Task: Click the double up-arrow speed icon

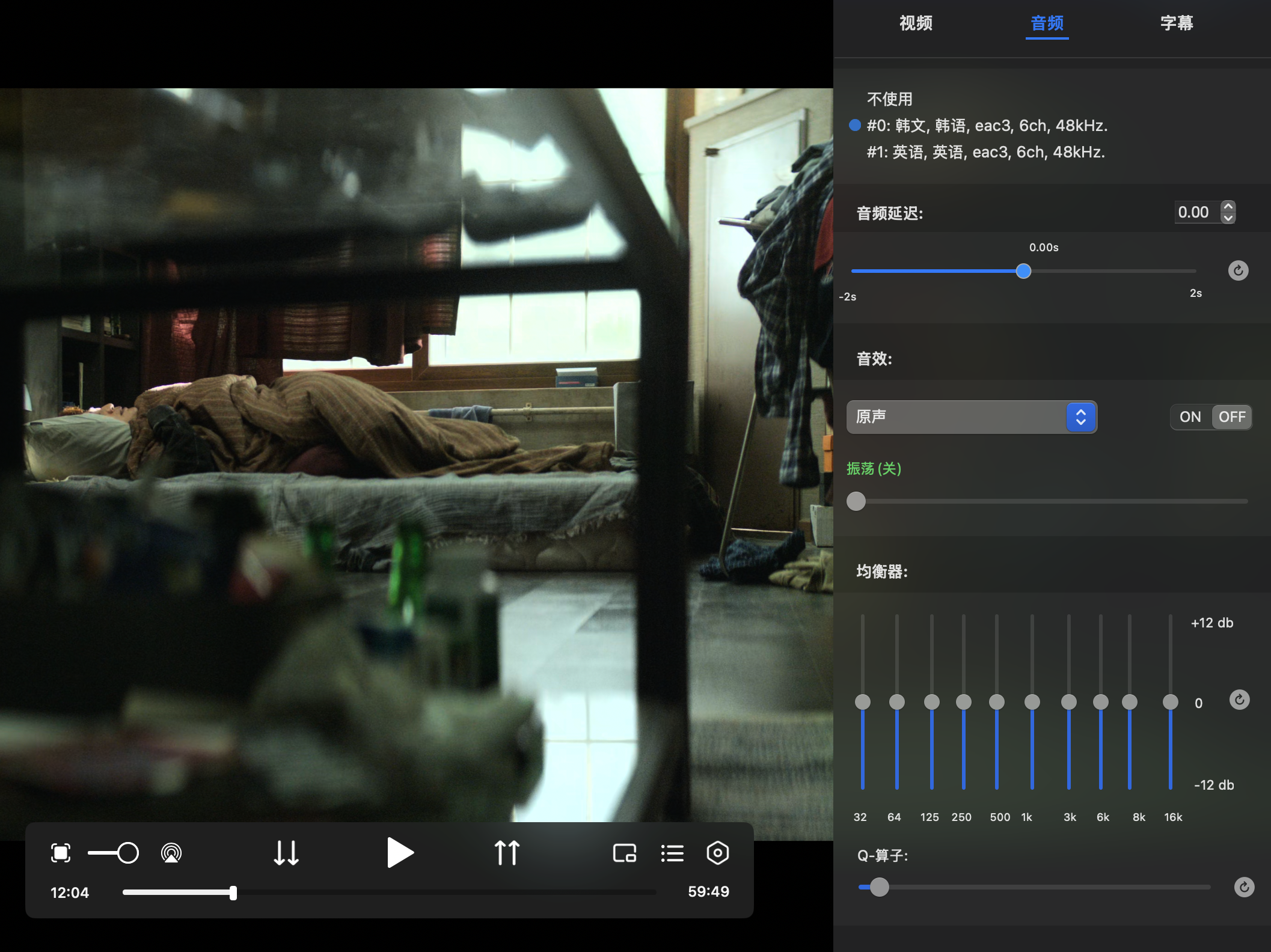Action: point(507,853)
